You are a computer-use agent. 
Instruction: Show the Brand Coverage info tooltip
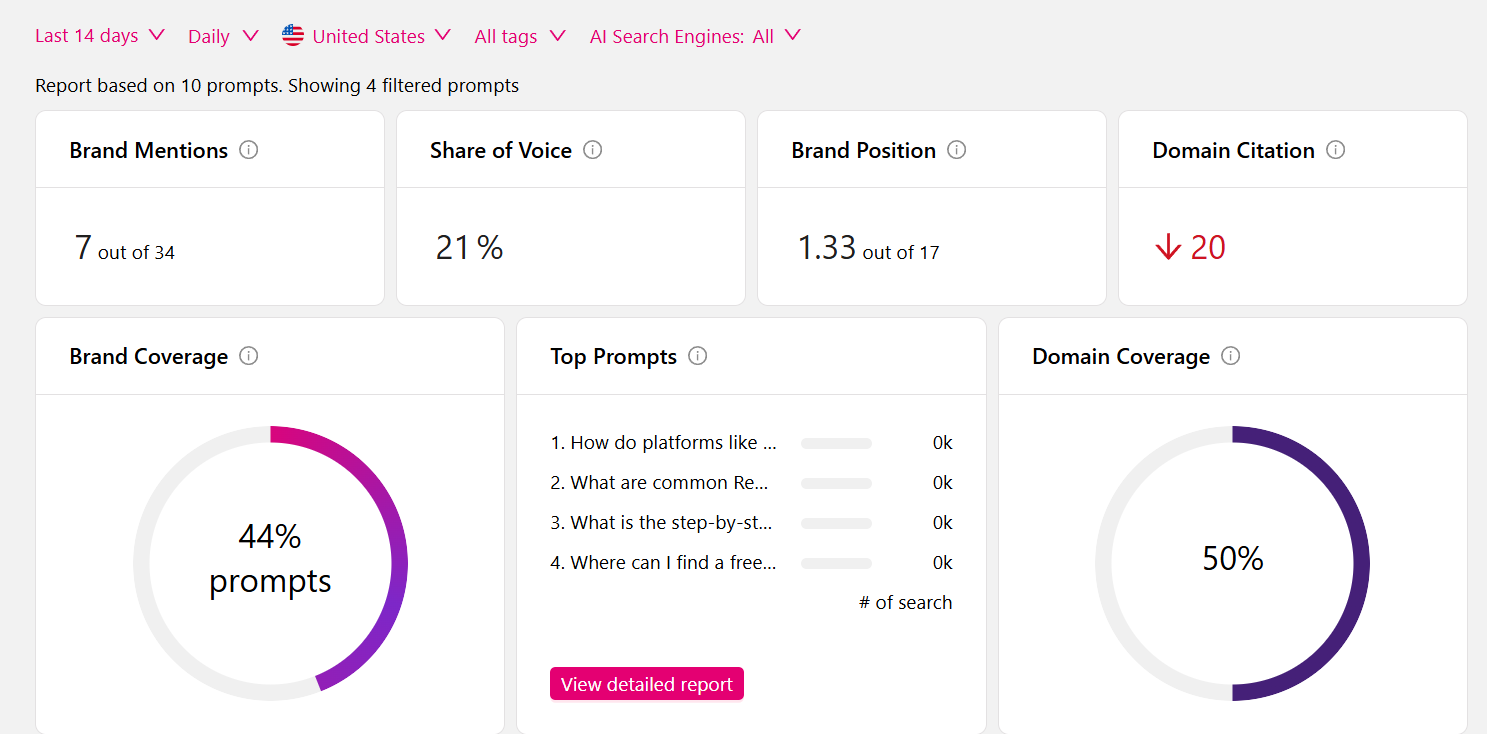[249, 356]
